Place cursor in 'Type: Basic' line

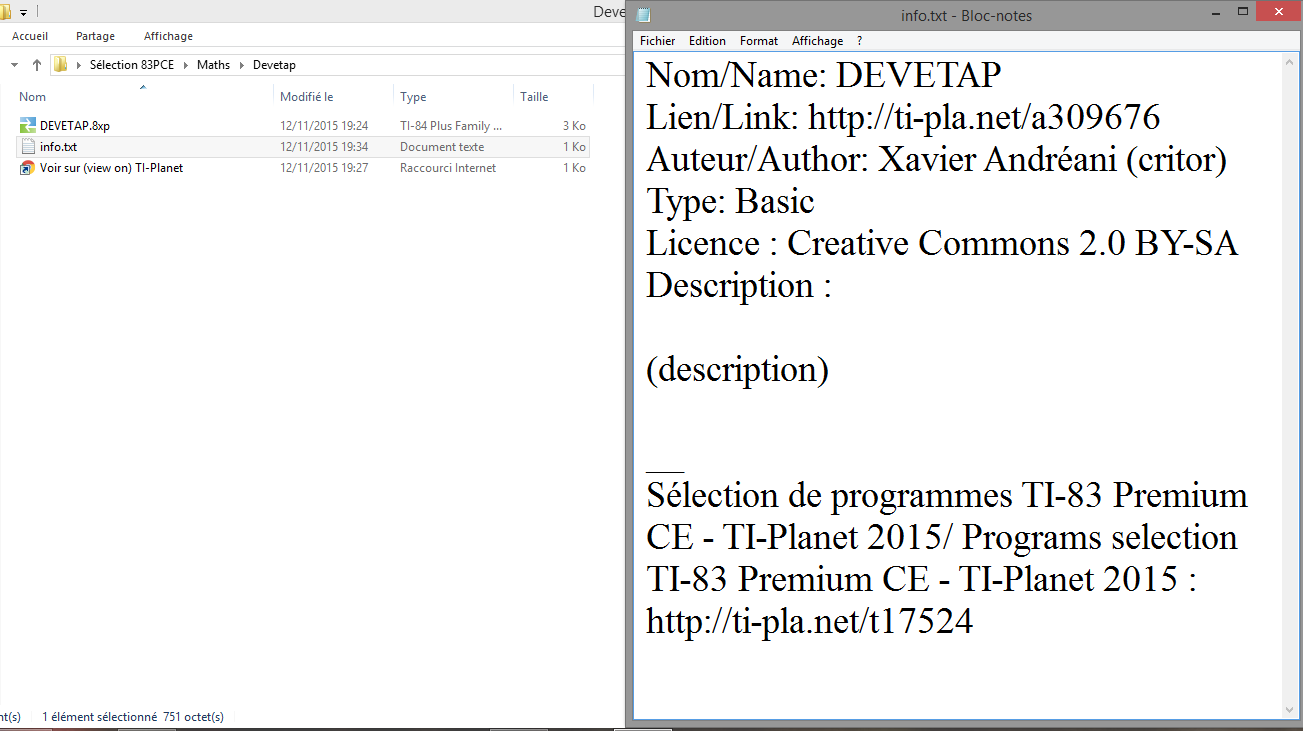tap(730, 201)
